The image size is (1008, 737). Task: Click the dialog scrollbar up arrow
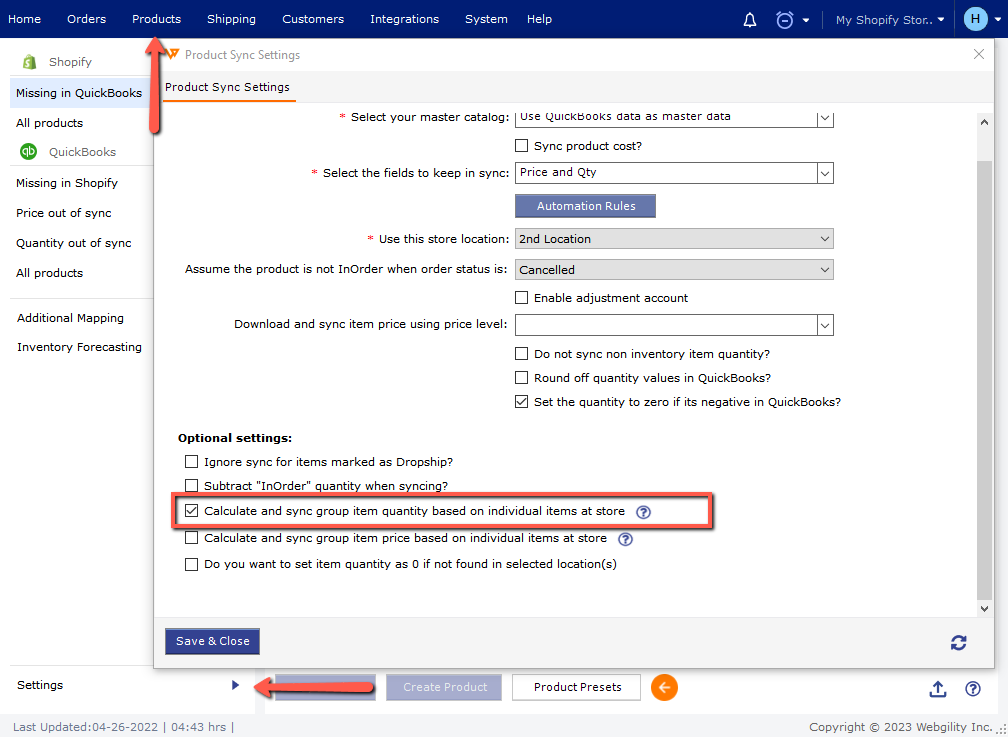coord(984,122)
